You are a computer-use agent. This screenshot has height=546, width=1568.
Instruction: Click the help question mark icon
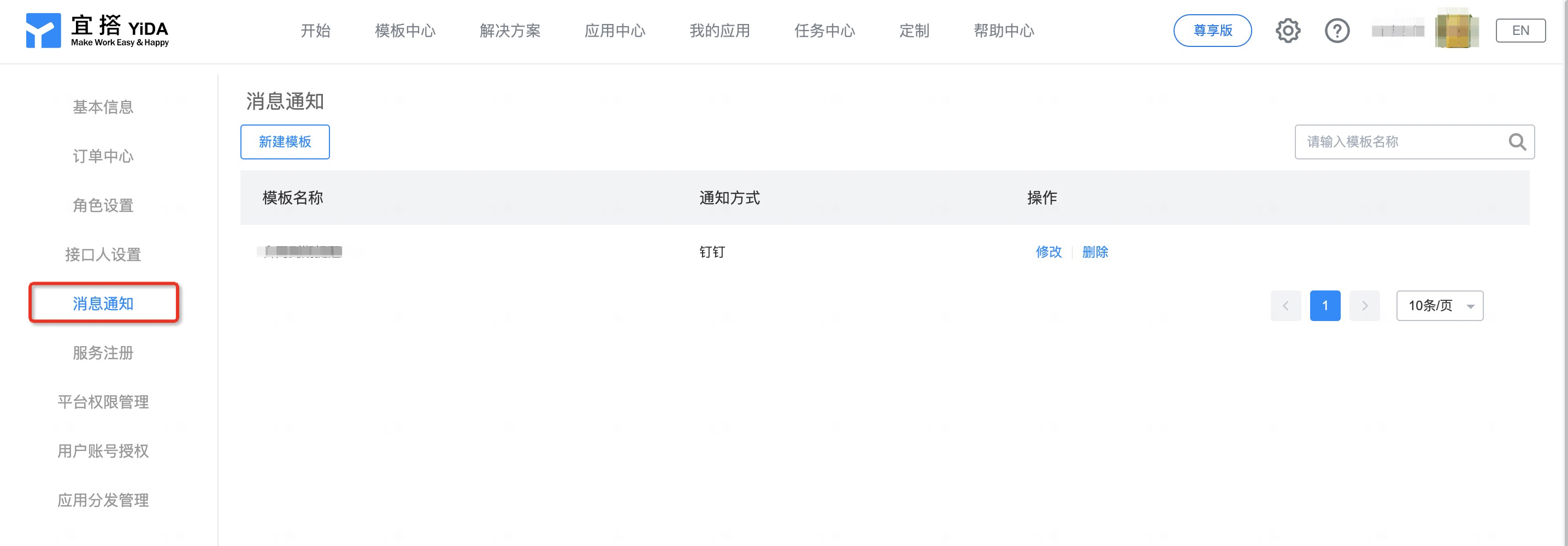coord(1337,31)
